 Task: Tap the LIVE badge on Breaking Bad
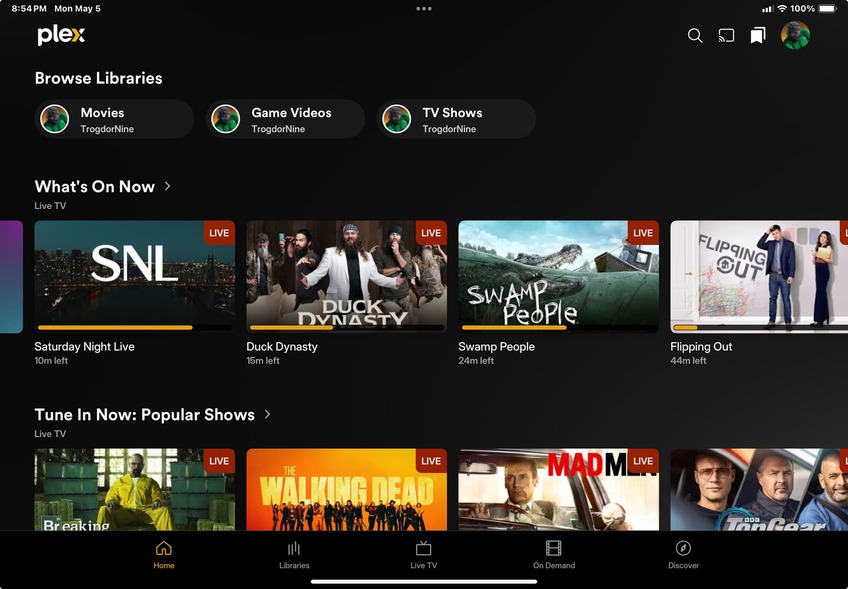[x=219, y=461]
